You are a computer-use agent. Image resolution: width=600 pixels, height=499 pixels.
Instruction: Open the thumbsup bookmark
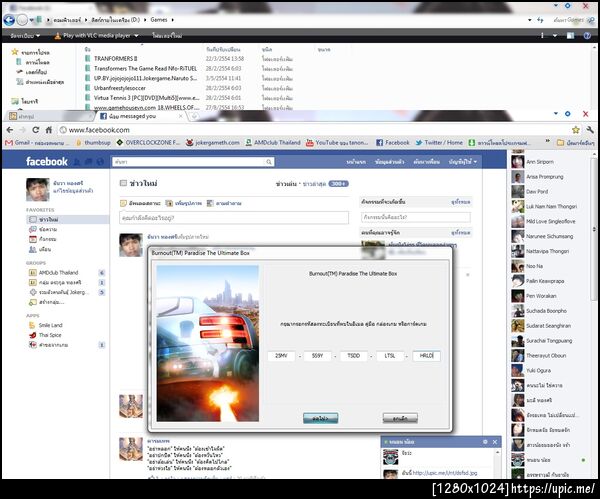94,143
